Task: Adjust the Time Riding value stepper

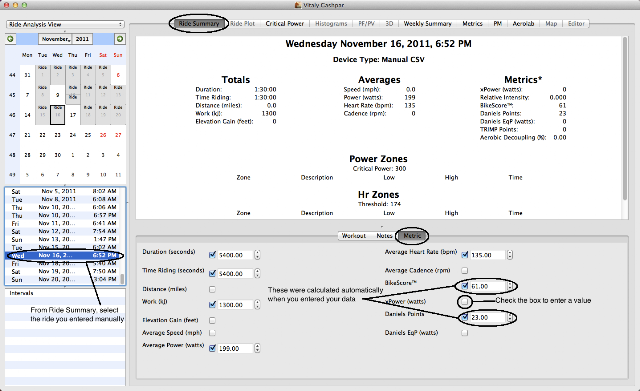Action: tap(257, 273)
